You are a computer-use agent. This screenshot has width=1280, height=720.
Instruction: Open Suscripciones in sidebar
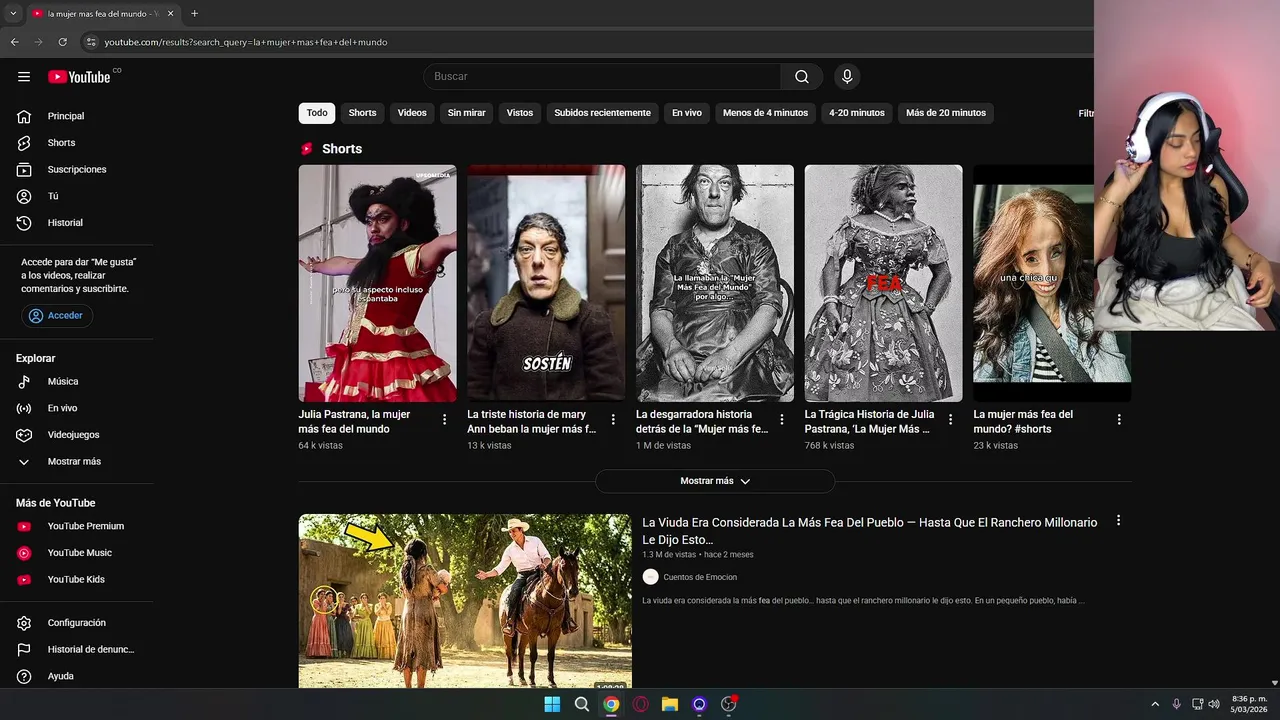pyautogui.click(x=77, y=170)
